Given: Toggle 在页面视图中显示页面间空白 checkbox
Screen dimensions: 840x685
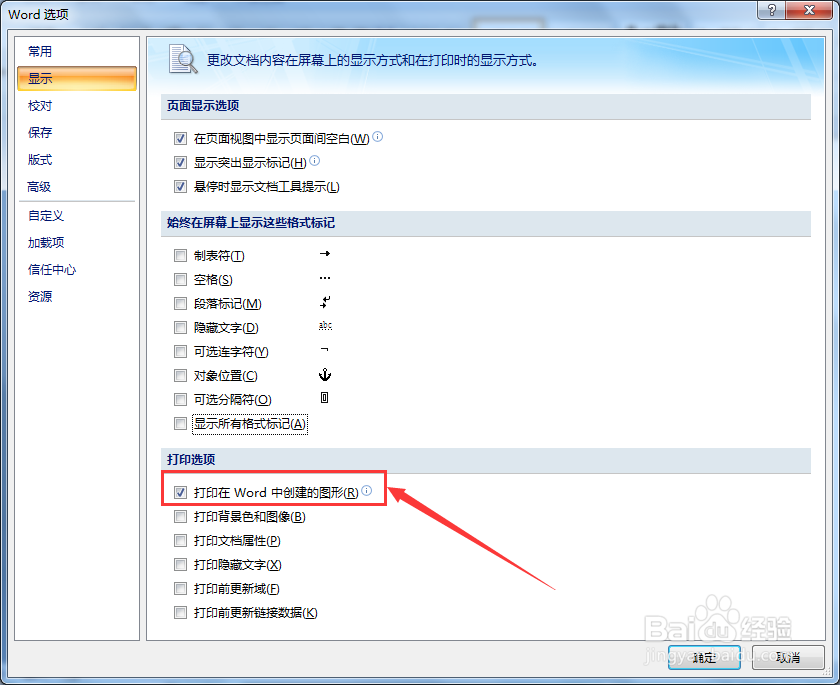Looking at the screenshot, I should point(181,139).
